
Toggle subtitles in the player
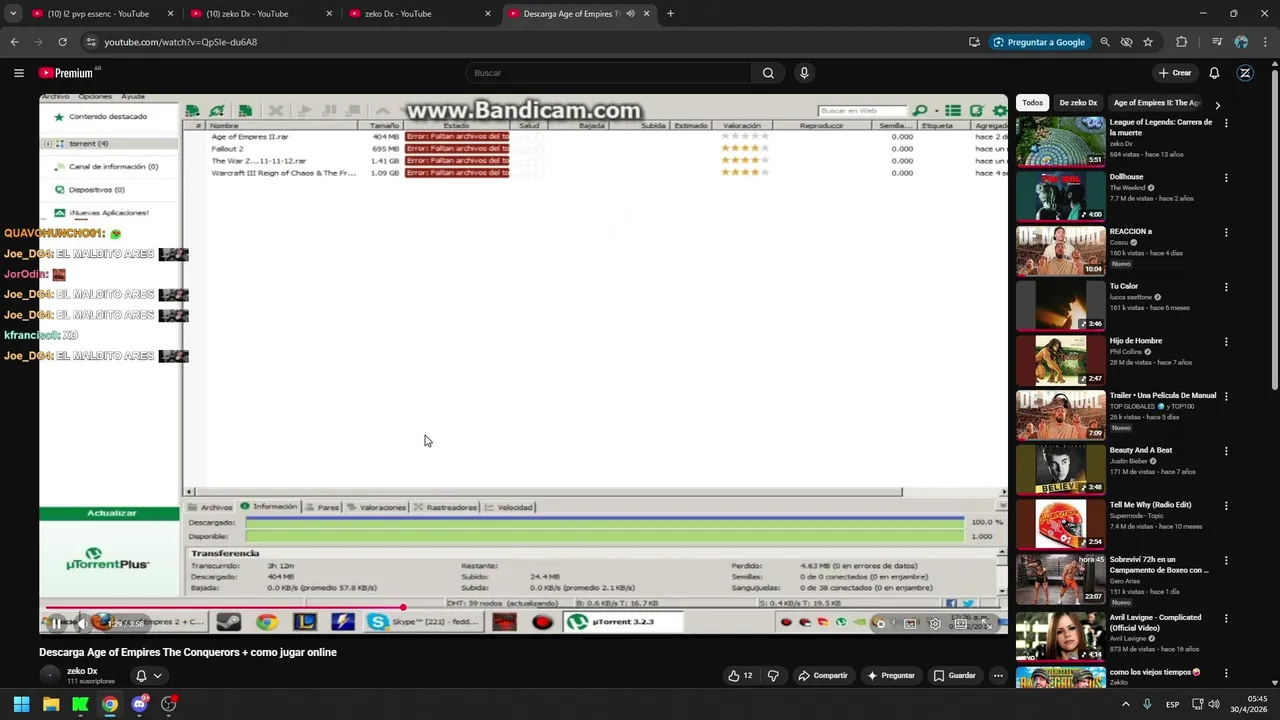(910, 623)
